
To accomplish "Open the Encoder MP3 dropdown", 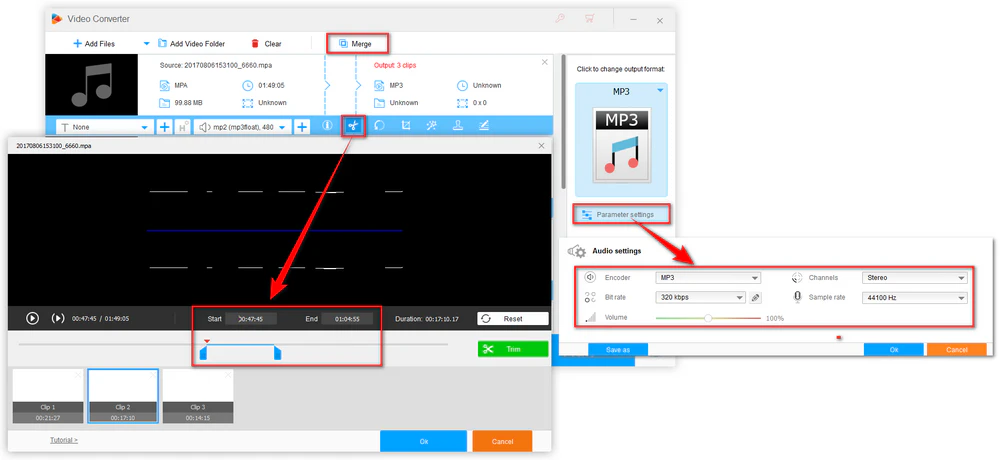I will pyautogui.click(x=708, y=278).
